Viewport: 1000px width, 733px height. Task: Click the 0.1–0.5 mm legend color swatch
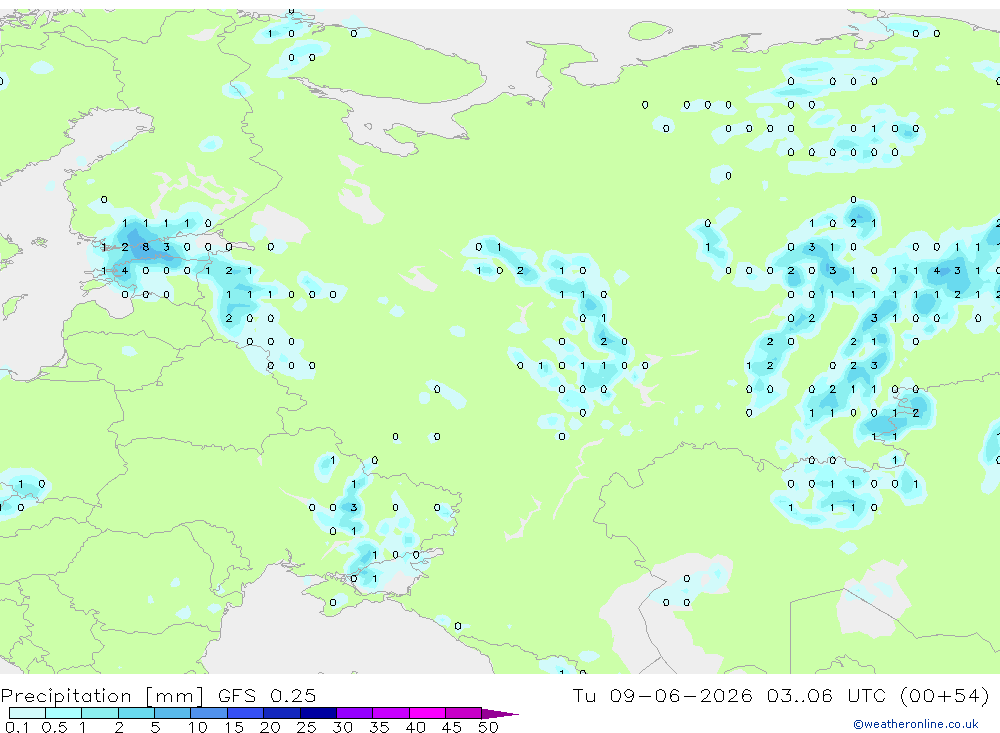(x=27, y=713)
